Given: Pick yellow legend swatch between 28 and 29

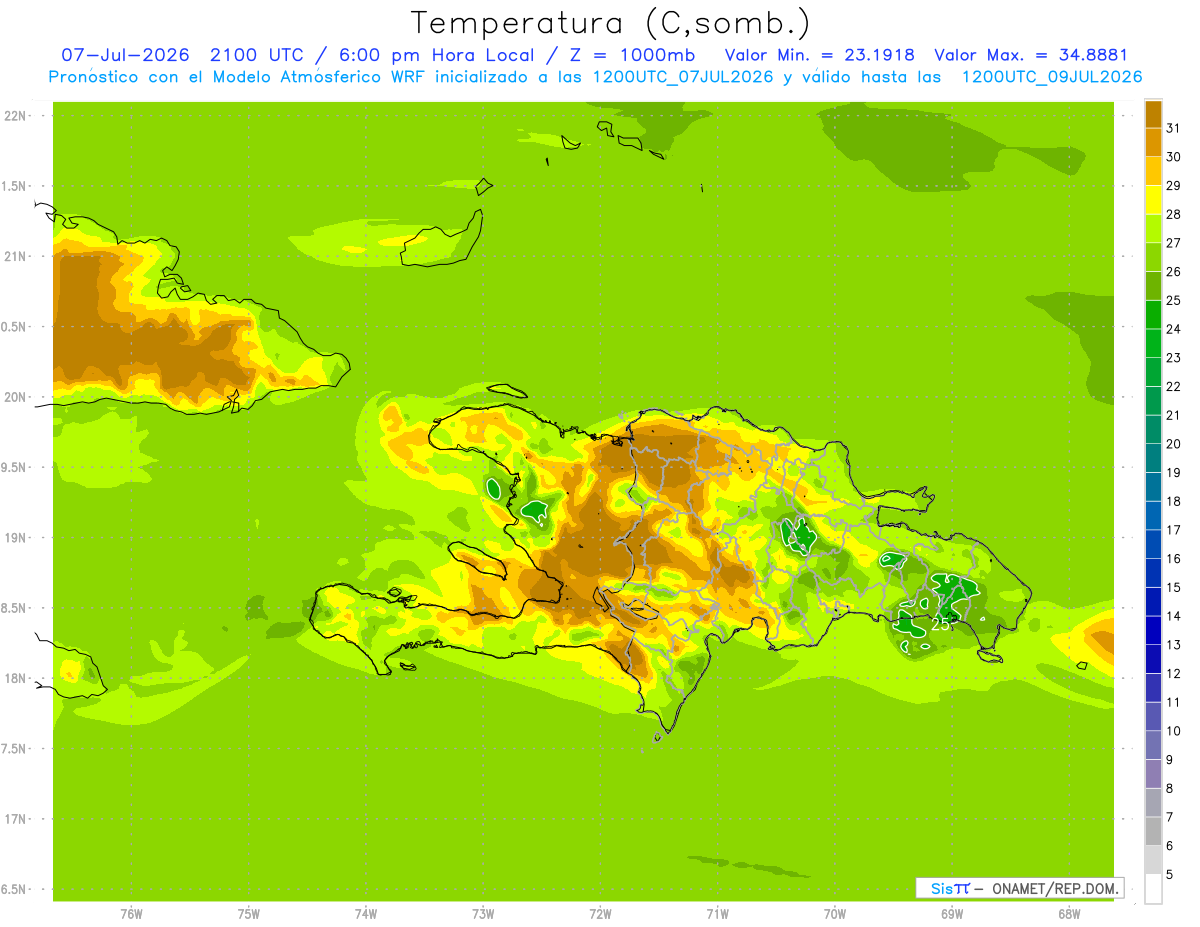Looking at the screenshot, I should (1153, 200).
